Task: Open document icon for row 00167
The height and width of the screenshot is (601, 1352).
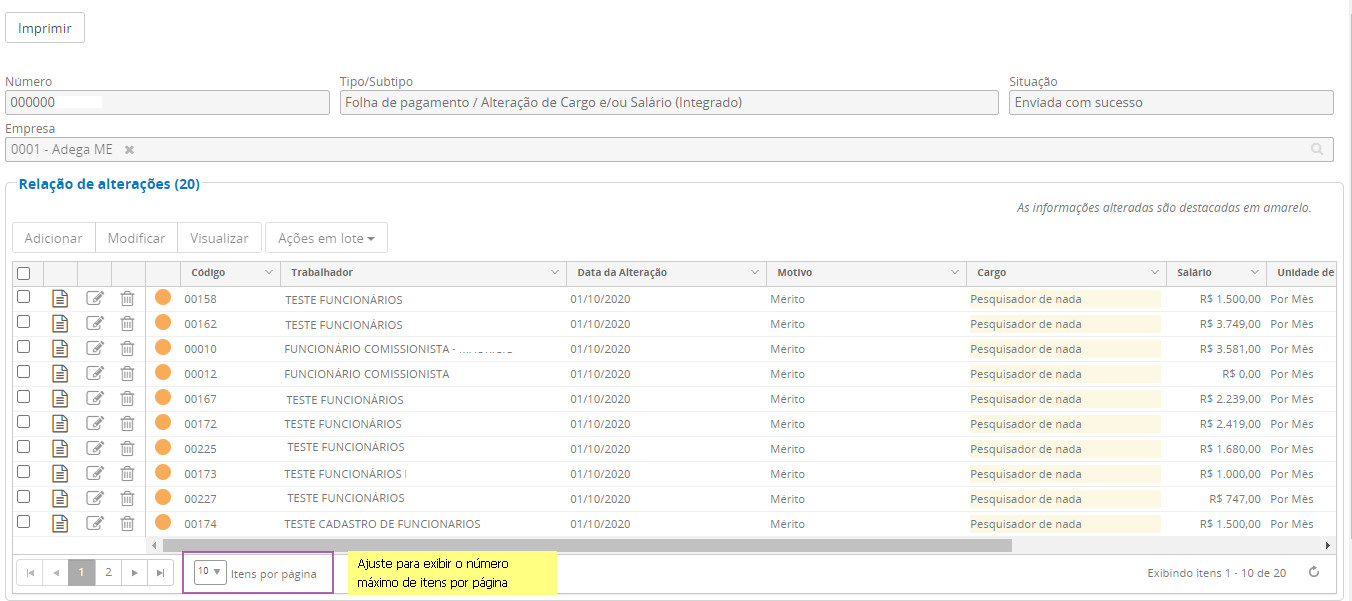Action: [60, 397]
